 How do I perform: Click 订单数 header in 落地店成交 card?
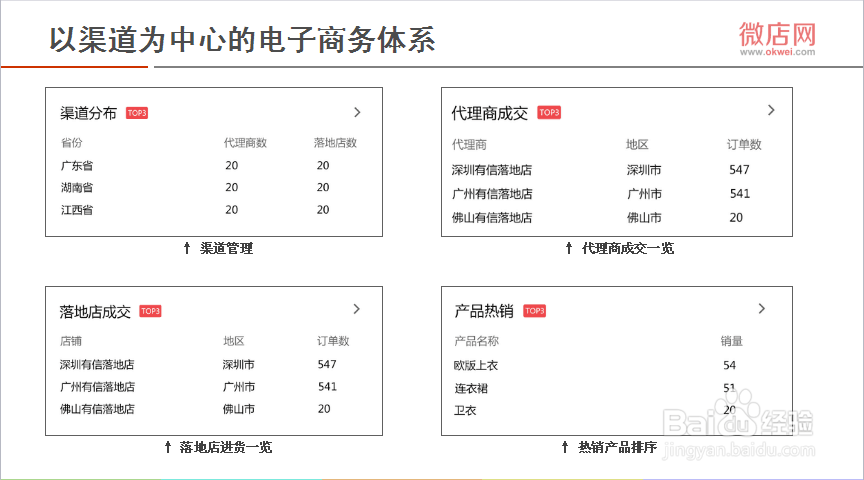(333, 341)
